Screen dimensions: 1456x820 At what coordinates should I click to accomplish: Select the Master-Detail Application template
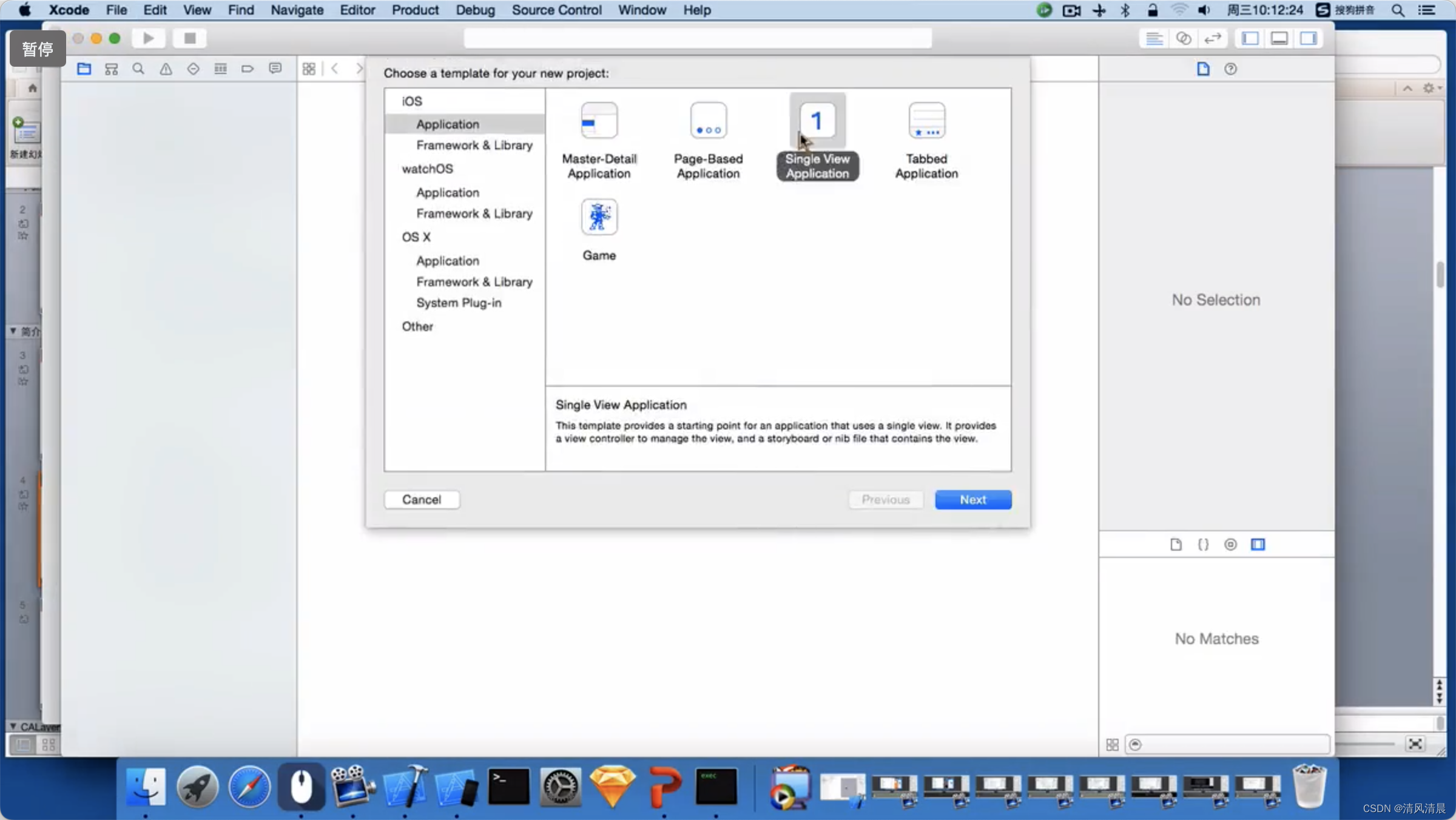pyautogui.click(x=599, y=141)
